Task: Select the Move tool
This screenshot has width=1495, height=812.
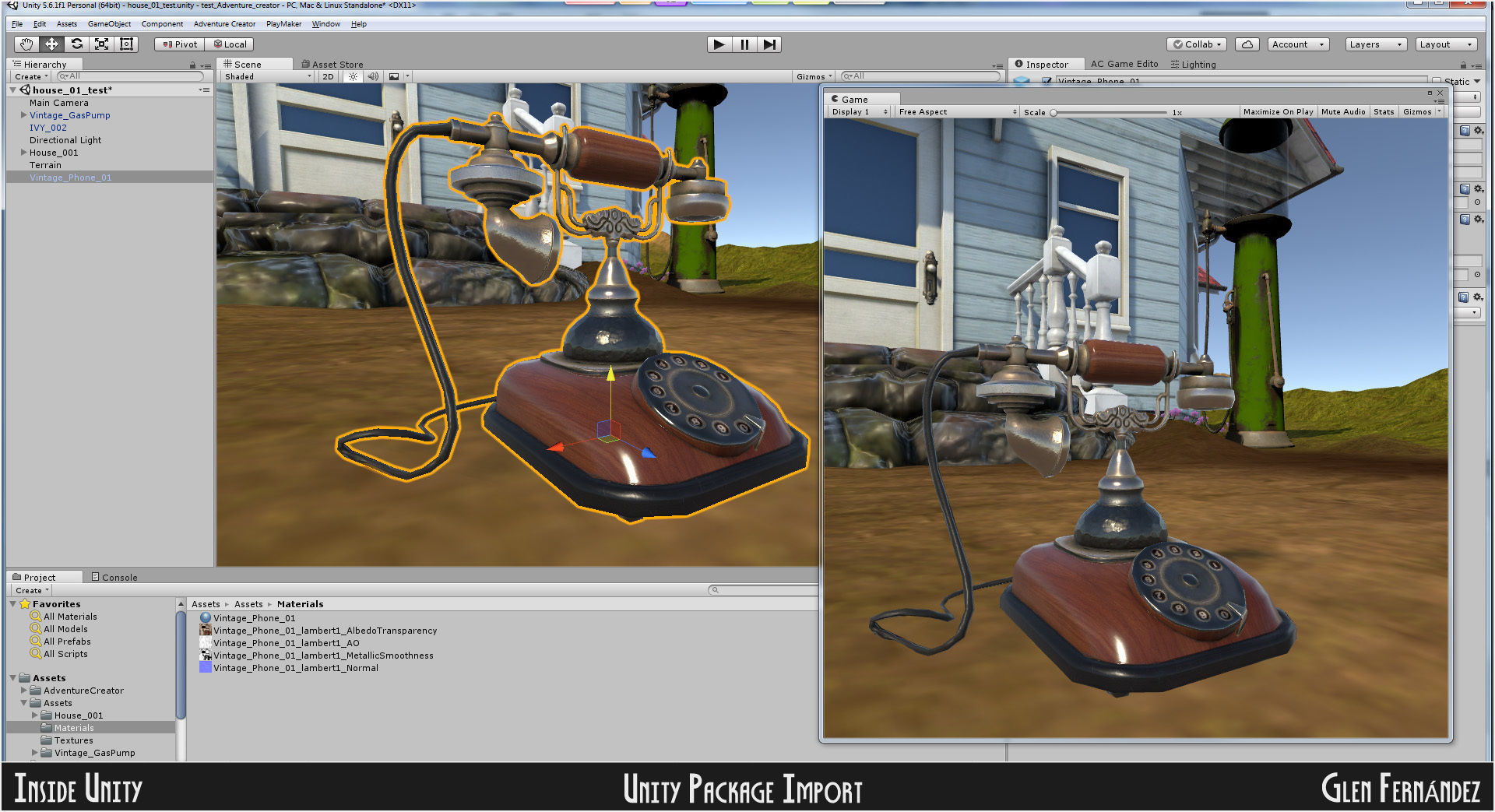Action: click(51, 44)
